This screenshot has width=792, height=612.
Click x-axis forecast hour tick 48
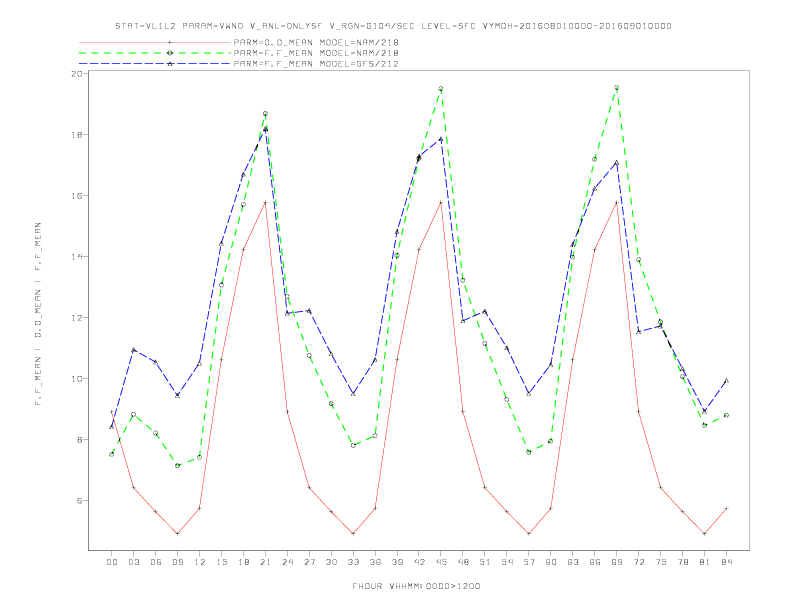click(x=463, y=562)
